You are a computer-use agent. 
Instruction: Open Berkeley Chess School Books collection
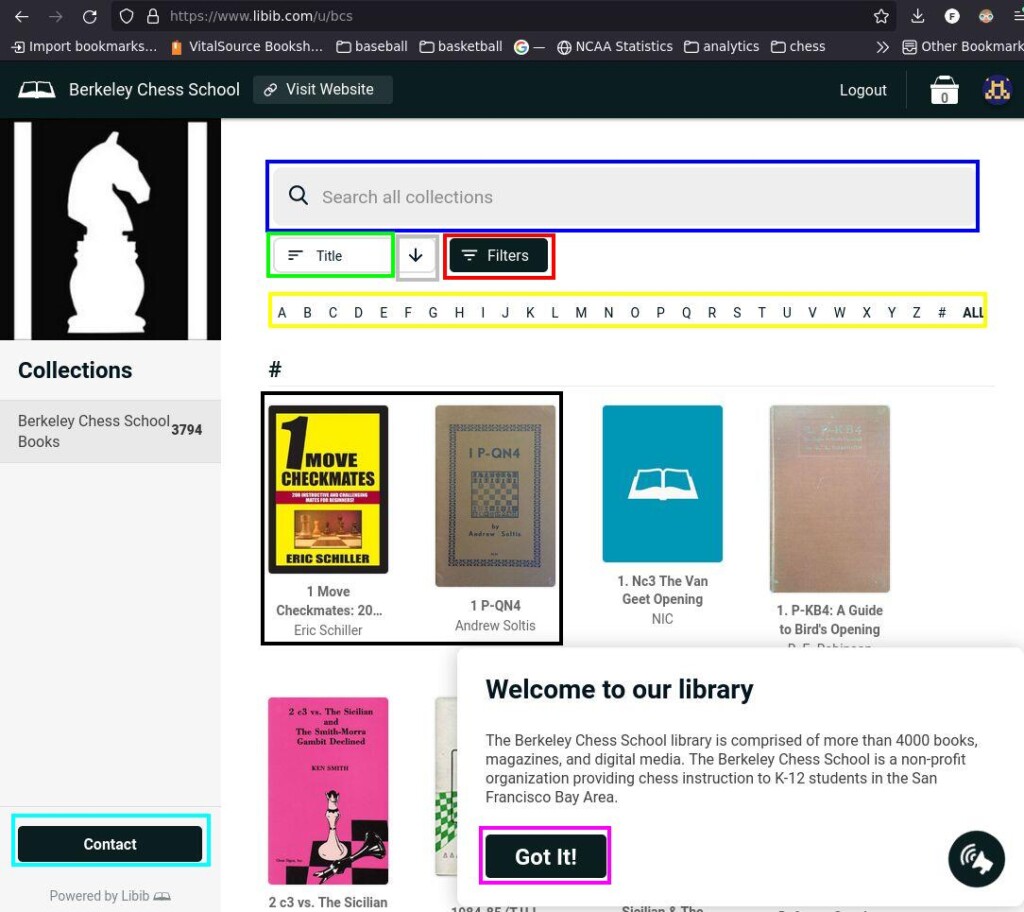click(95, 431)
